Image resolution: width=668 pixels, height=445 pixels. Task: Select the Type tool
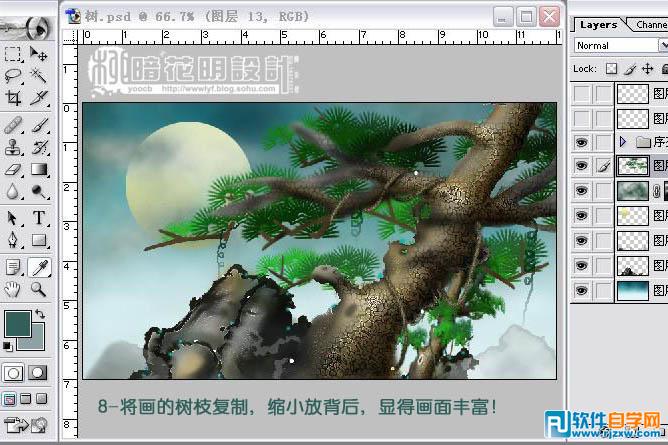[x=39, y=218]
